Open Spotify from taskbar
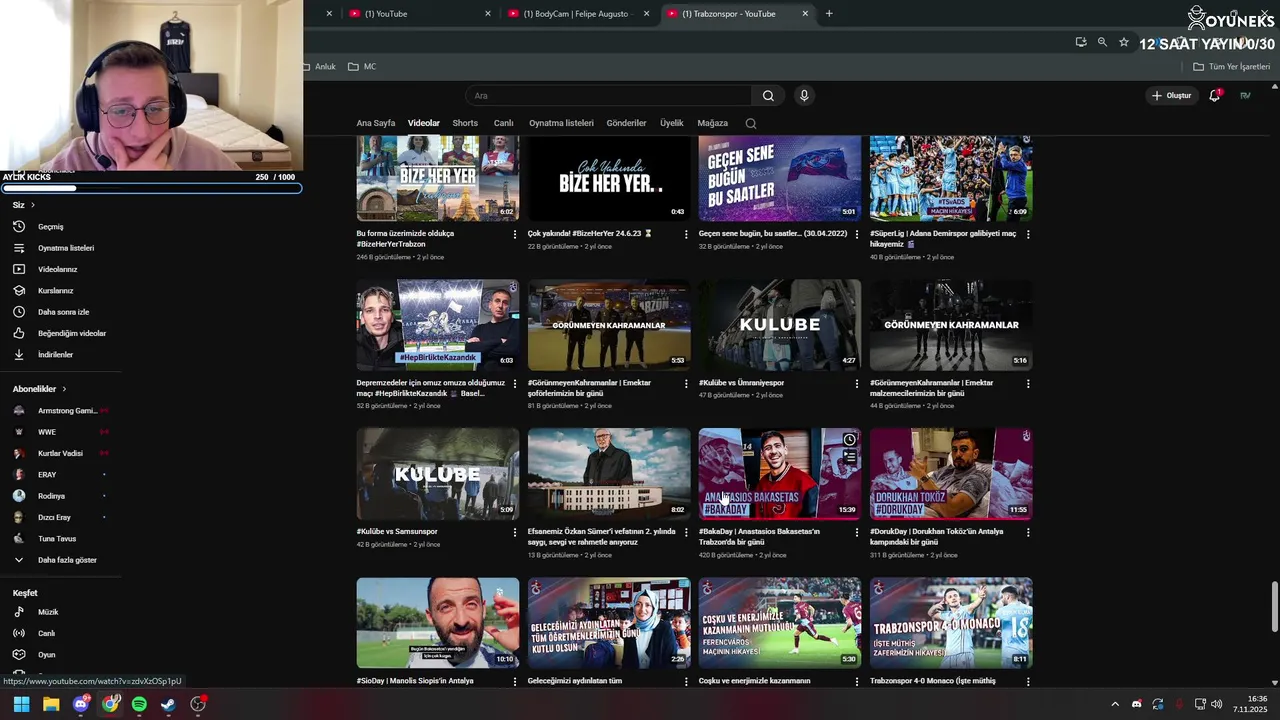 139,704
